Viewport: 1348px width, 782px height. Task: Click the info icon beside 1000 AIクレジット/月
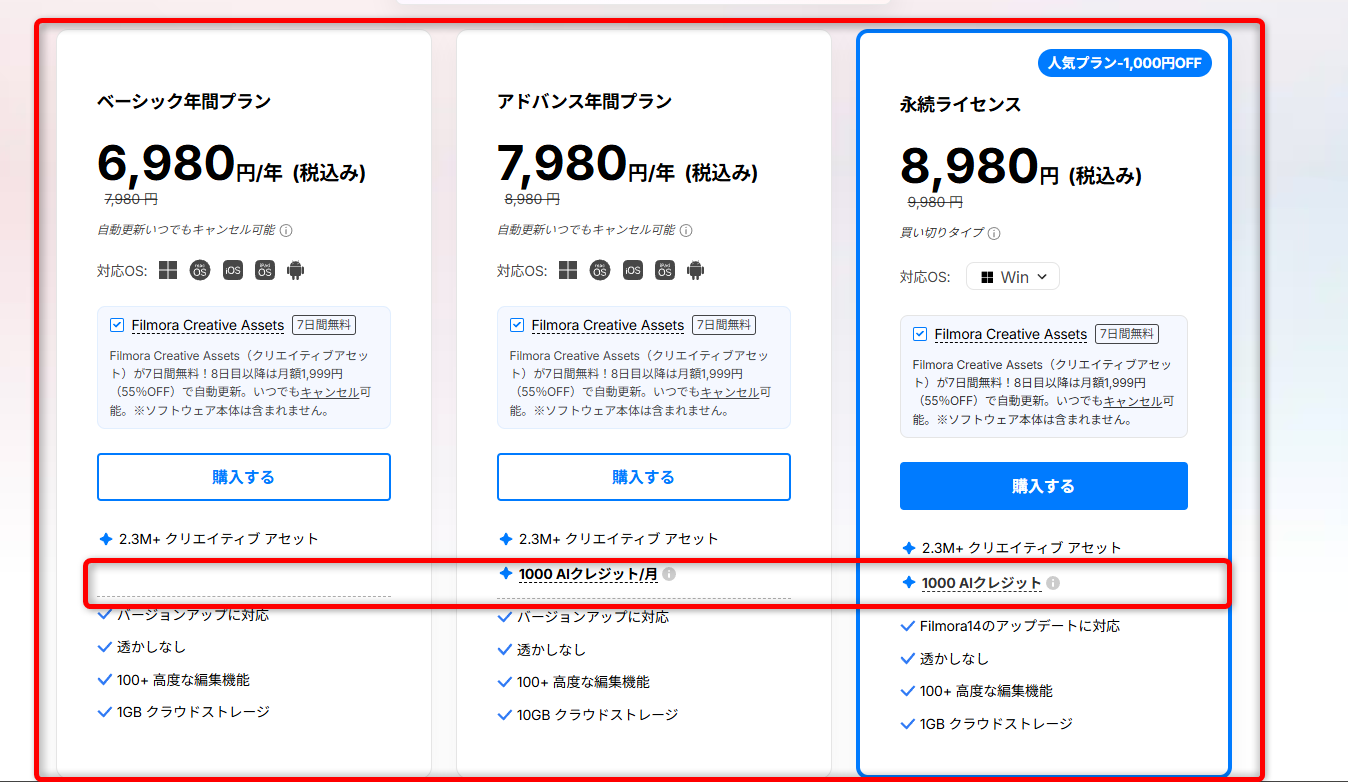[x=669, y=574]
